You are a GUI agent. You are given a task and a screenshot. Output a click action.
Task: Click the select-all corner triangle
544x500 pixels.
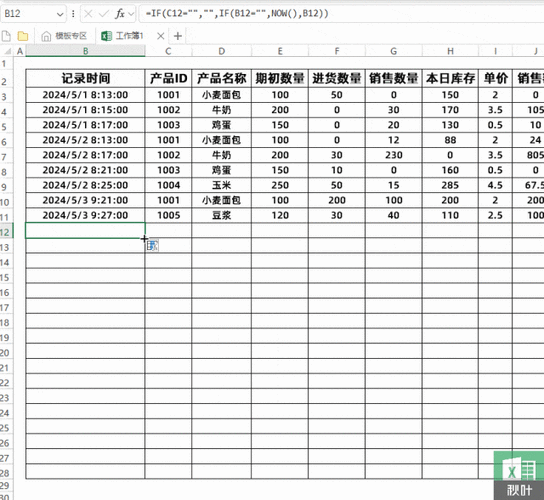[8, 51]
